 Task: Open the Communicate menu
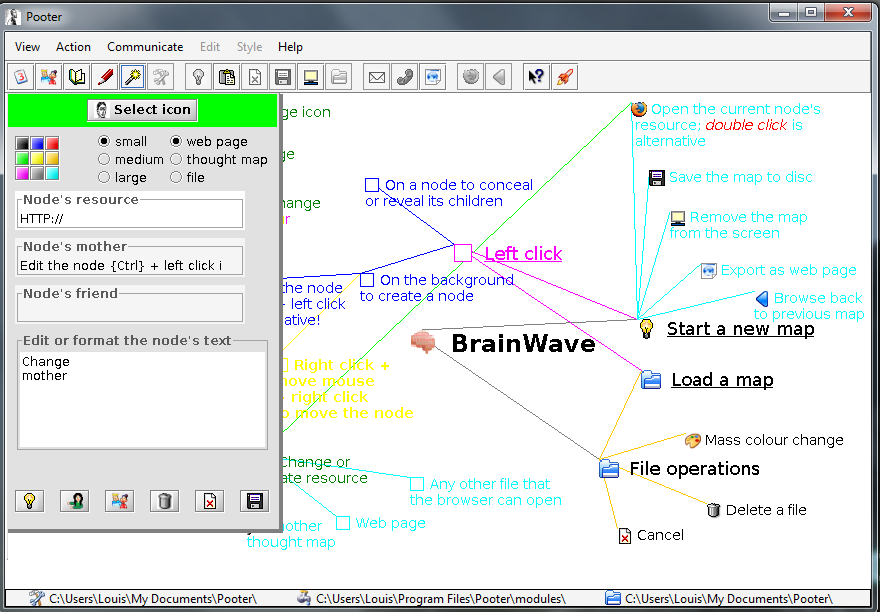pos(145,47)
